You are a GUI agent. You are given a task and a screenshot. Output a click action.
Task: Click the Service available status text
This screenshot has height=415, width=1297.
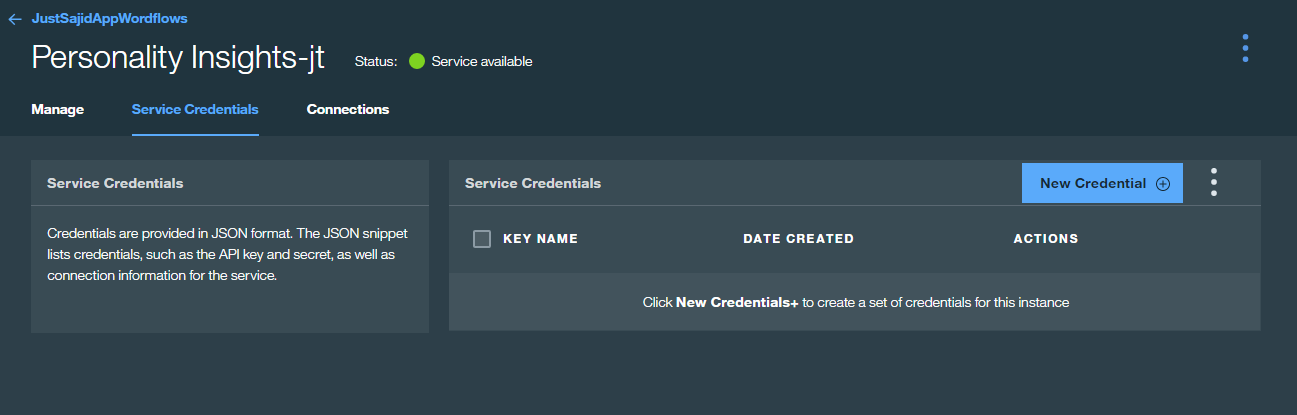coord(482,62)
